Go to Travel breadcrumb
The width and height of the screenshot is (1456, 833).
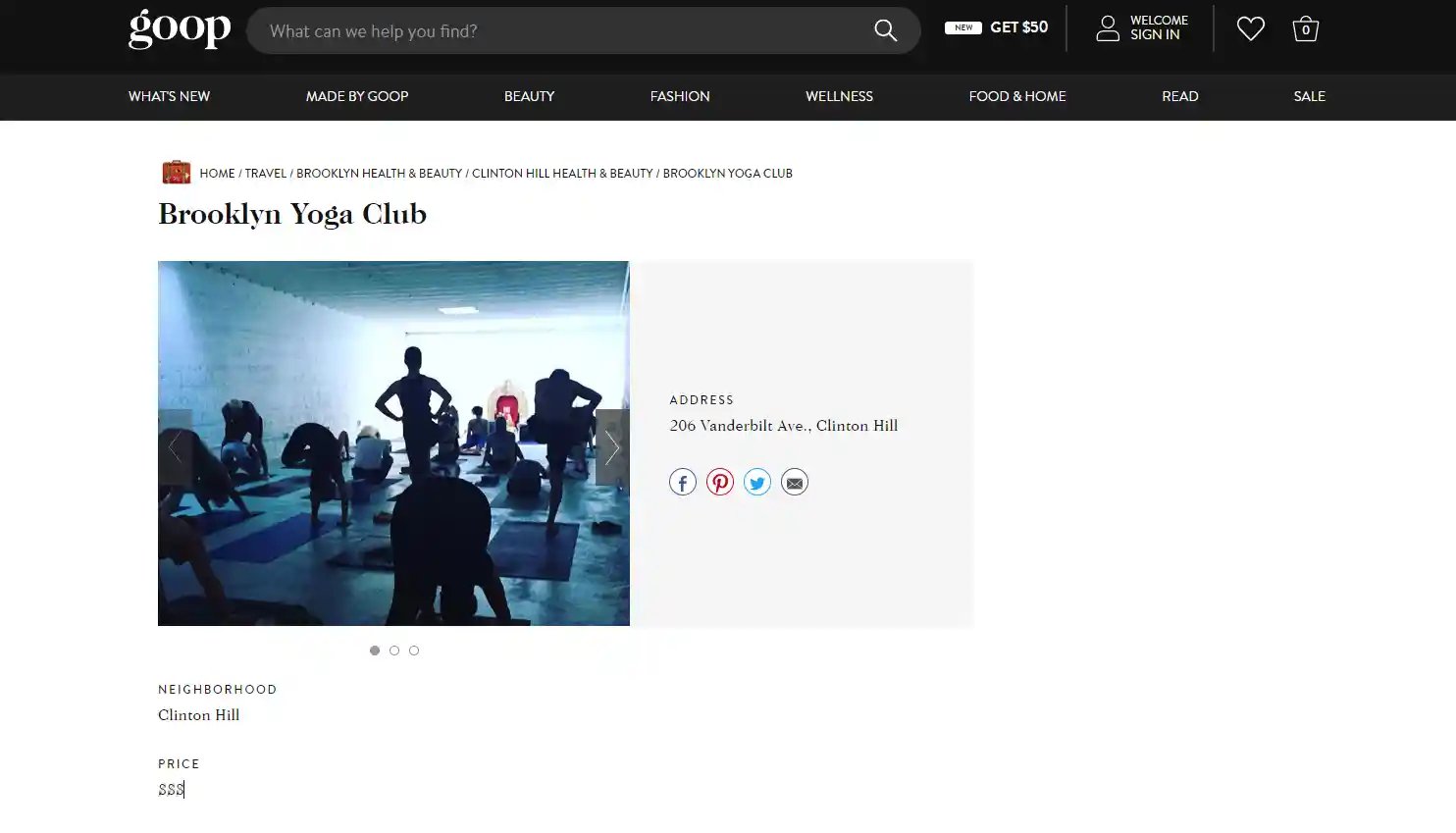(265, 174)
